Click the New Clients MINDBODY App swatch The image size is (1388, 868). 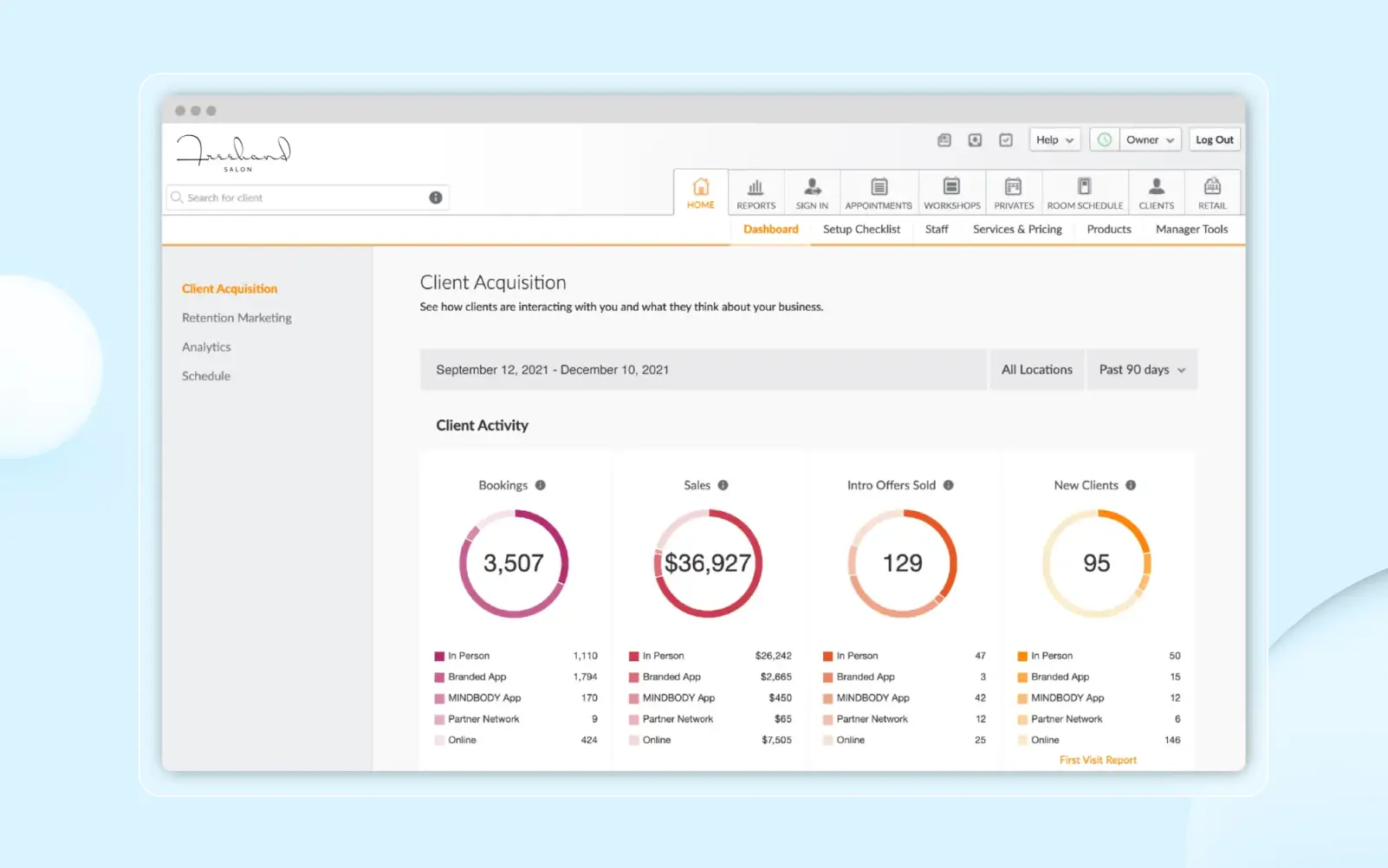click(1022, 698)
